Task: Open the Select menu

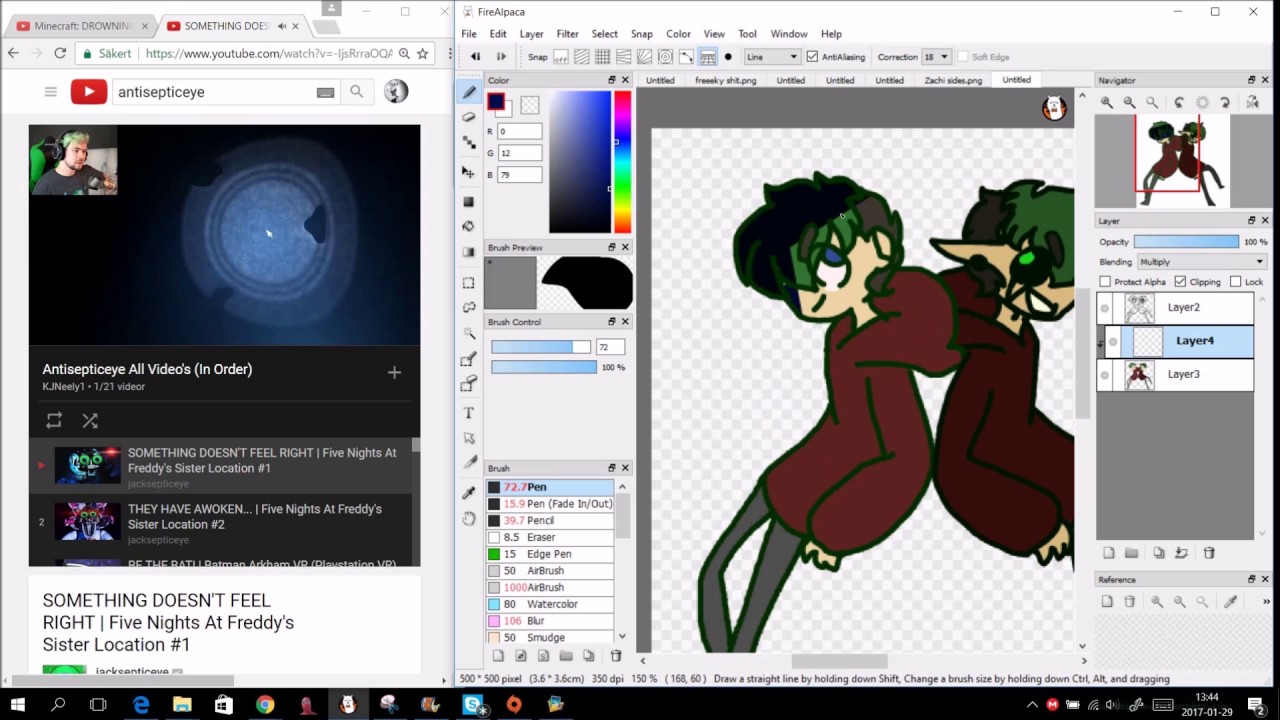Action: click(x=604, y=34)
